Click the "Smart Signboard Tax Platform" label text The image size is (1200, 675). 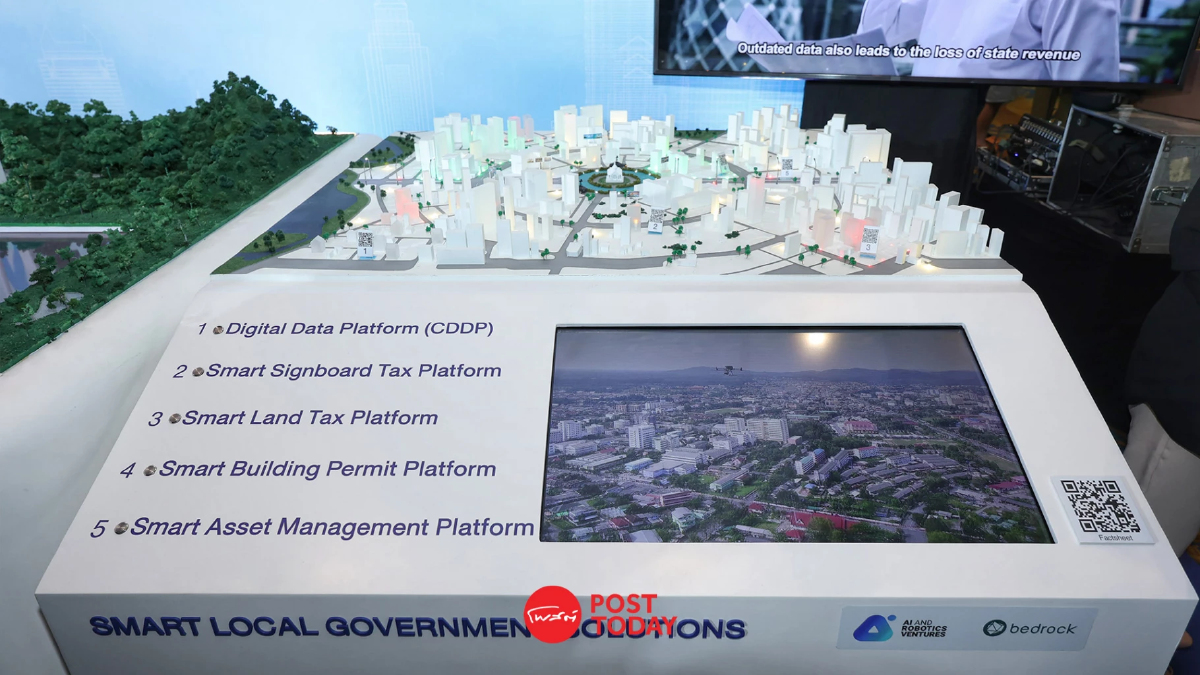(354, 371)
